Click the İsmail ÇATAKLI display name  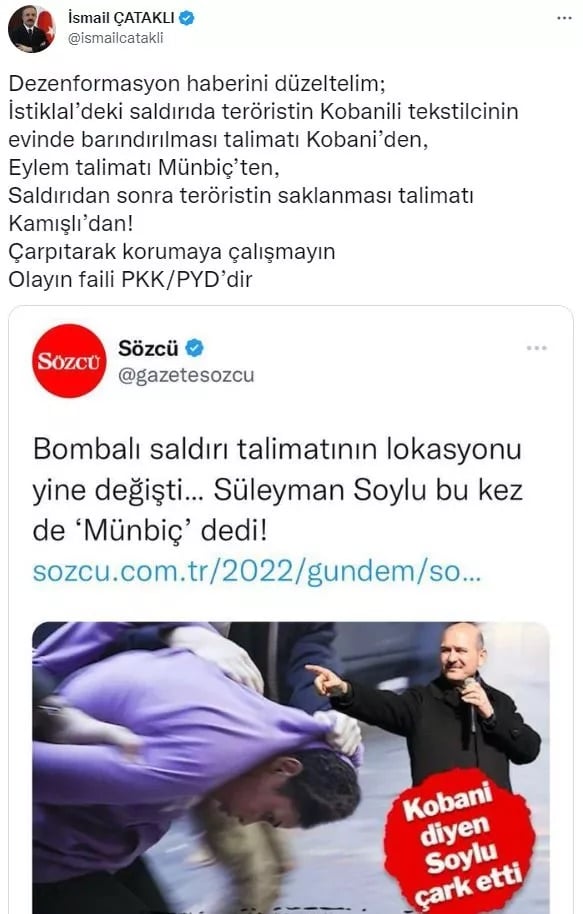121,19
